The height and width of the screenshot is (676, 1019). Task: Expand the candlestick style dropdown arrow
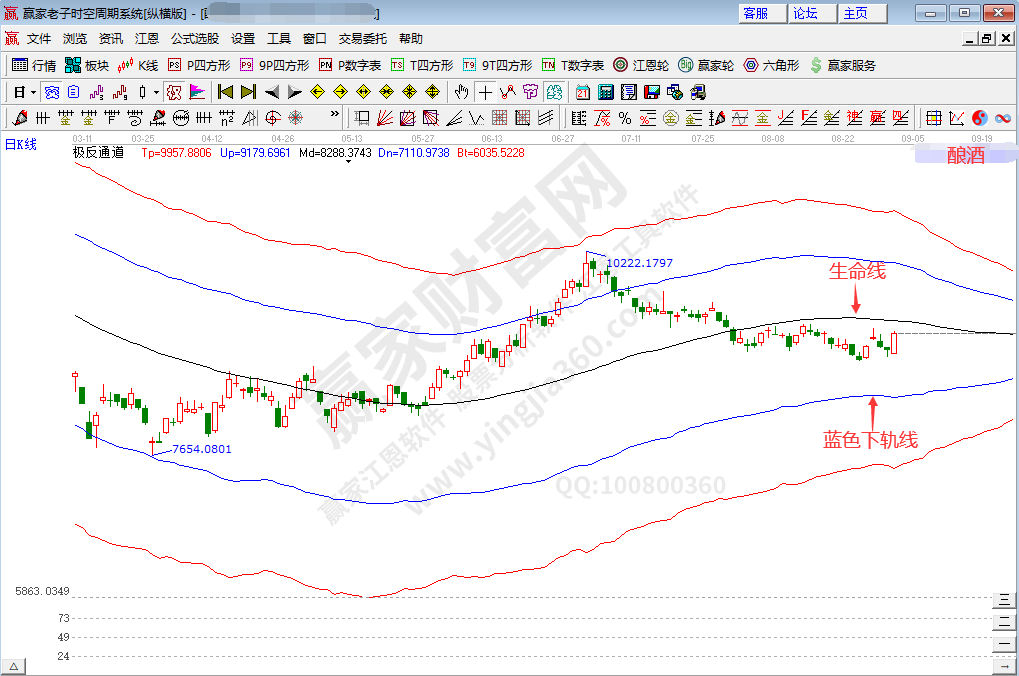click(156, 92)
